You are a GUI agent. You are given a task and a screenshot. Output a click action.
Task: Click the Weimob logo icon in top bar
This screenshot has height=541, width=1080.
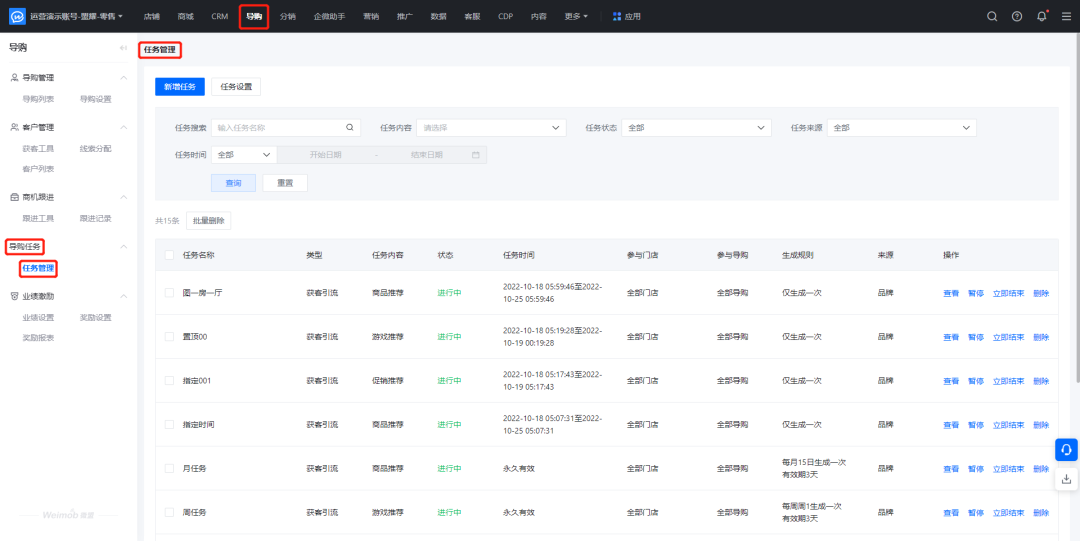(17, 16)
